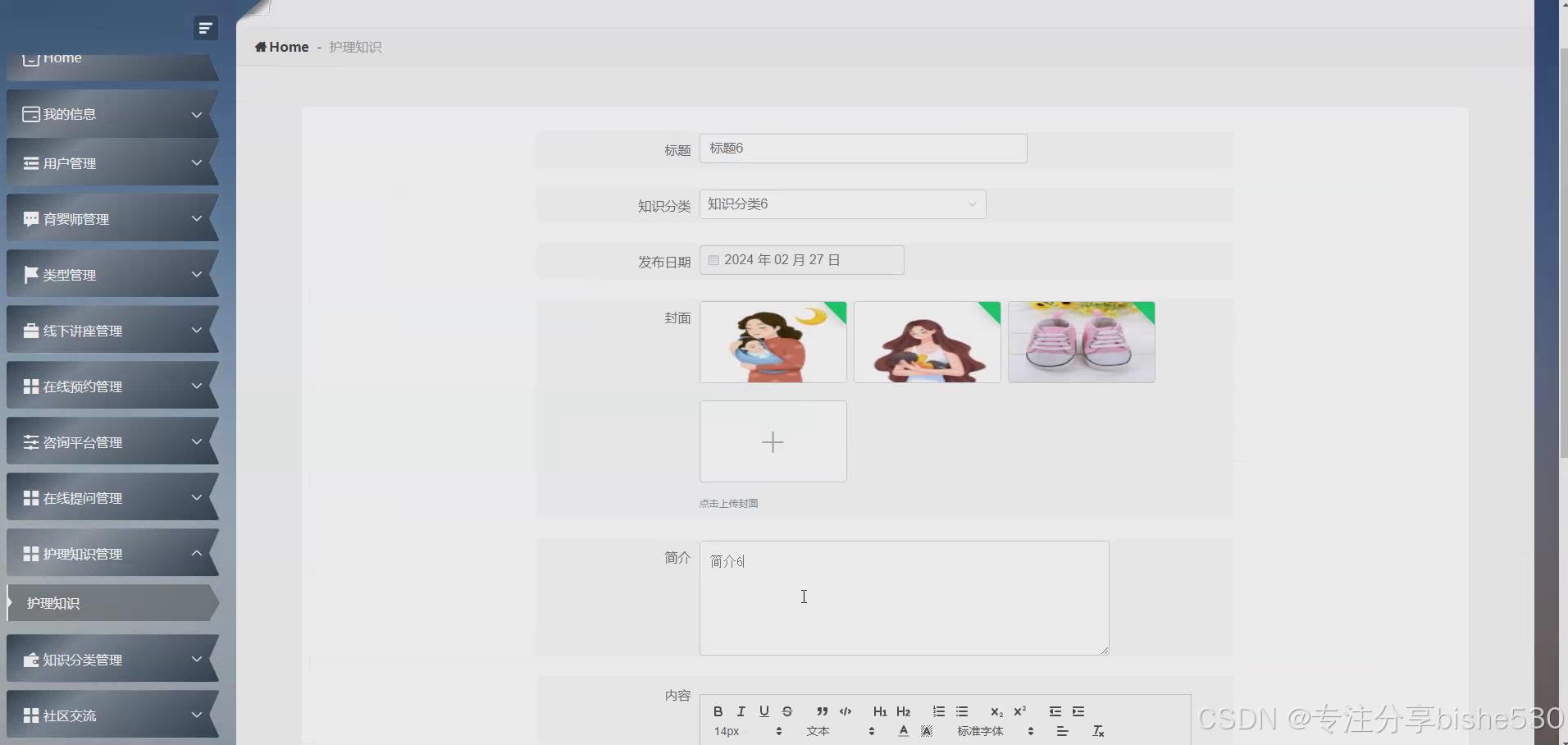1568x745 pixels.
Task: Open the 知识分类6 dropdown
Action: 841,203
